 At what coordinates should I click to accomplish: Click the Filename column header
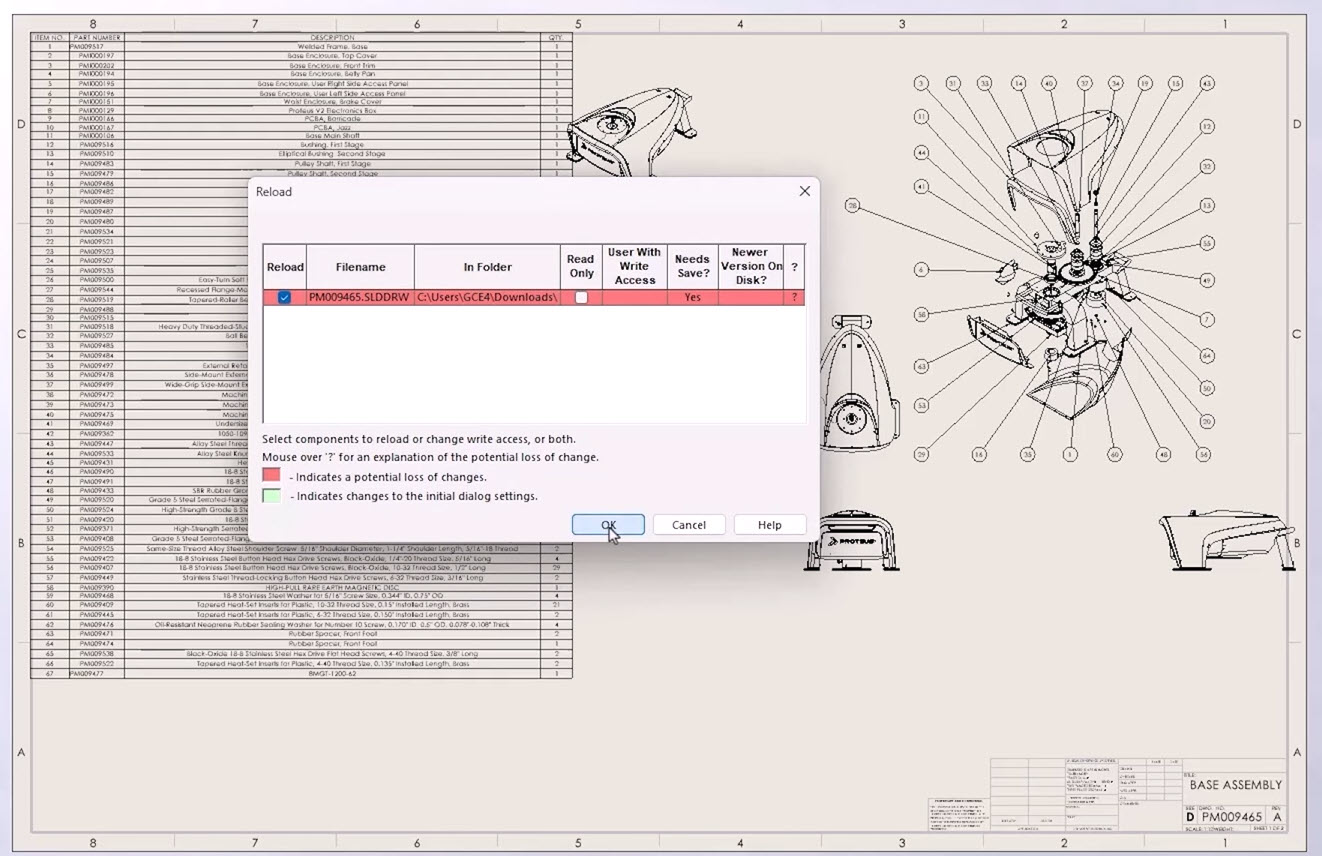coord(359,267)
